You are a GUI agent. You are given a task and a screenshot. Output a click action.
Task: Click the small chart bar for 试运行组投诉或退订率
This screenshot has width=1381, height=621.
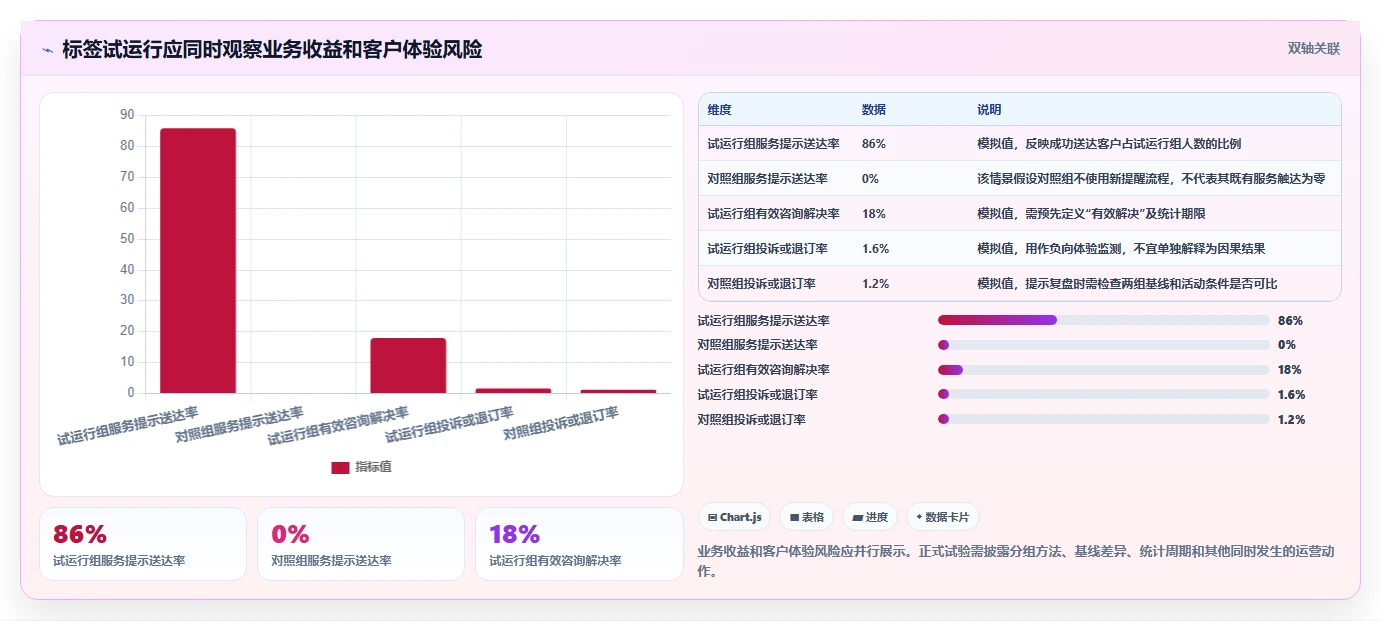pyautogui.click(x=513, y=390)
